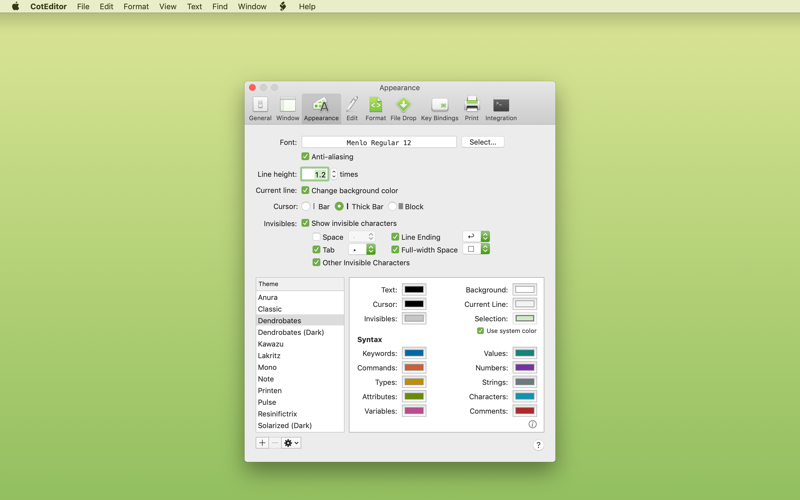Screen dimensions: 800x500
Task: Click the help question mark button
Action: click(538, 445)
